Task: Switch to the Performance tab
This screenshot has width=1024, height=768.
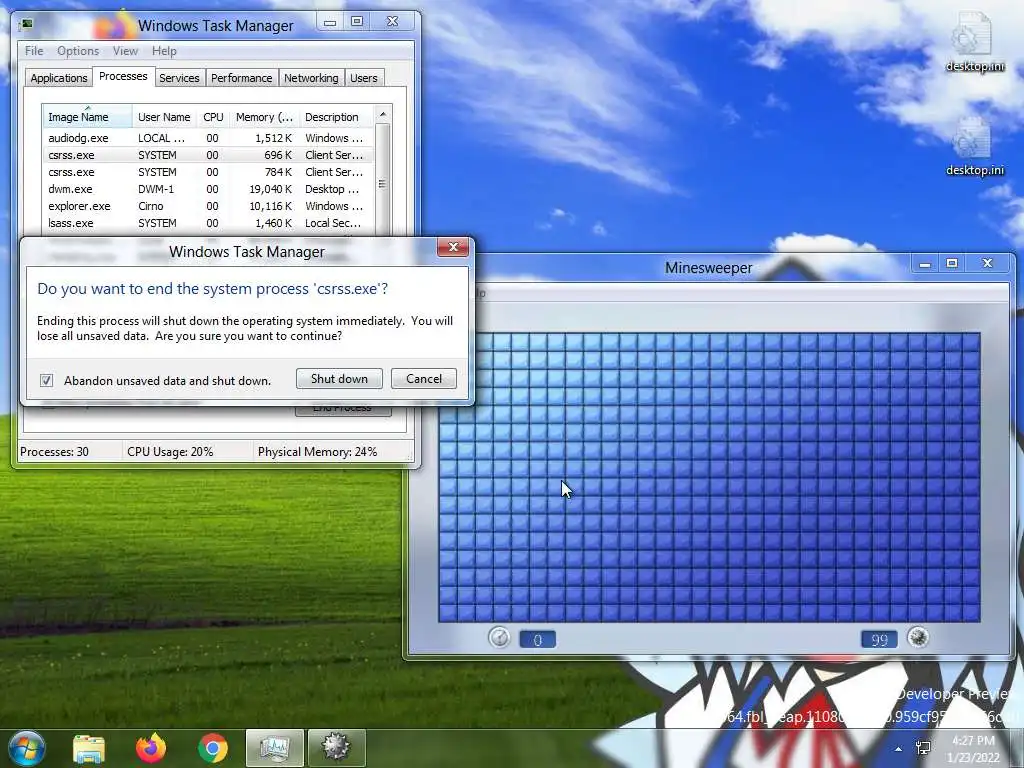Action: tap(242, 78)
